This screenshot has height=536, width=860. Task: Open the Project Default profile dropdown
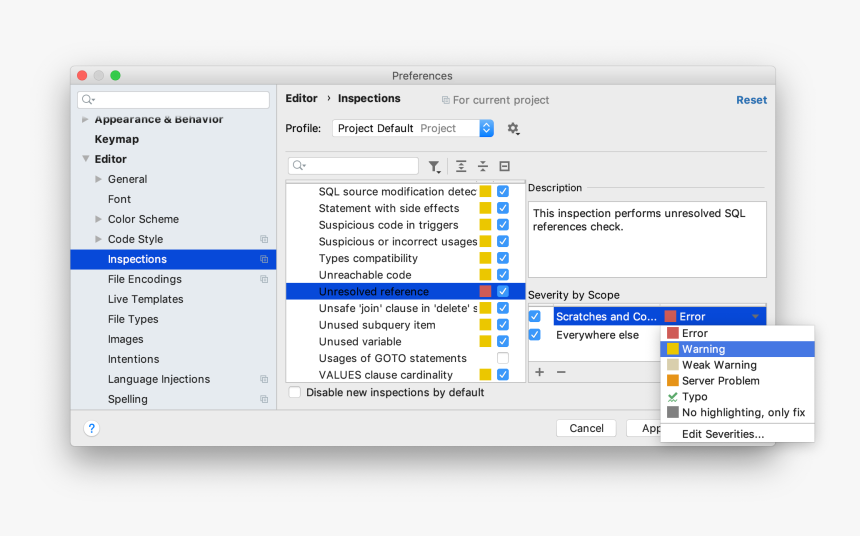[413, 129]
